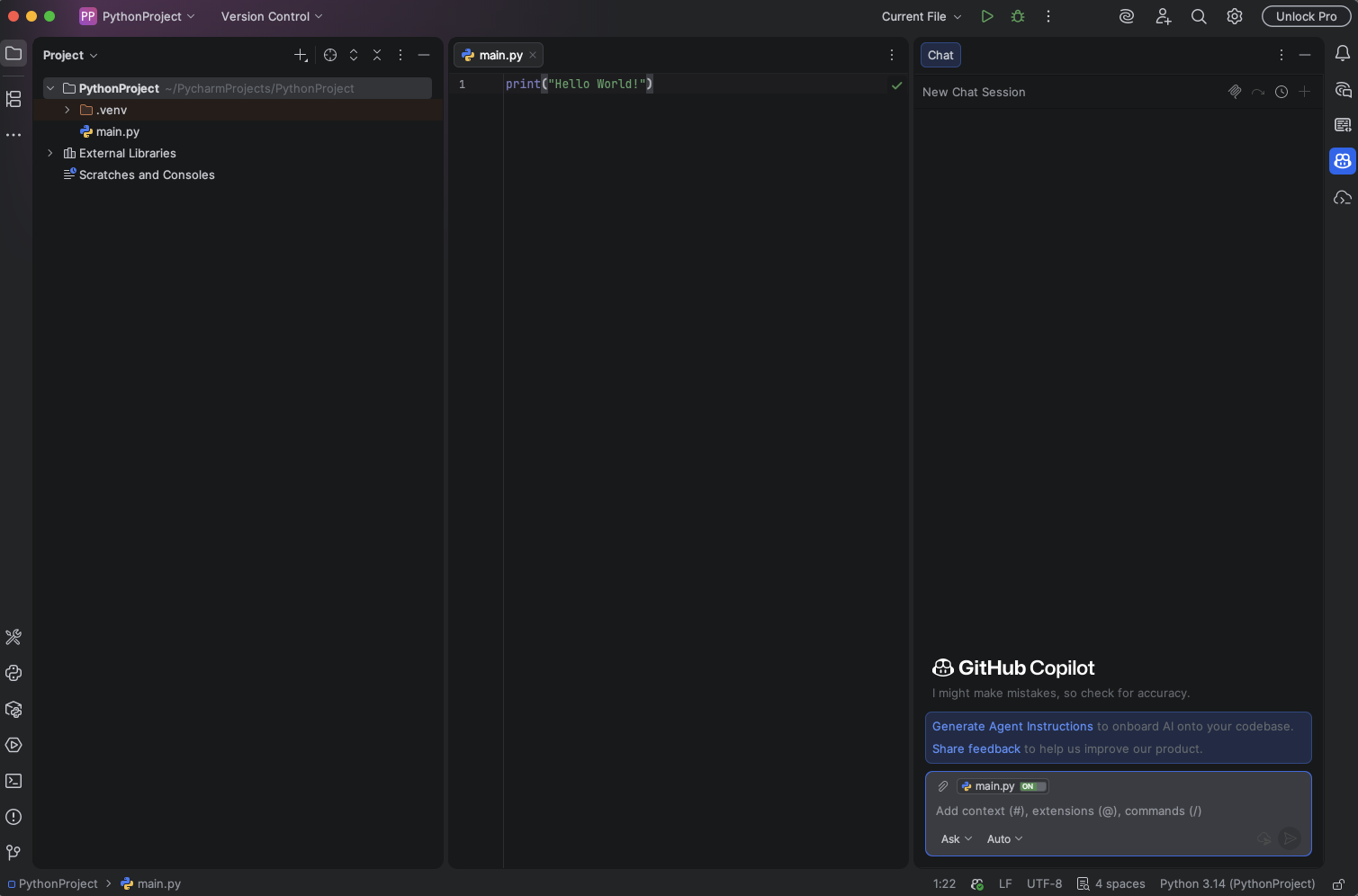Hide the Copilot Chat panel

1305,55
